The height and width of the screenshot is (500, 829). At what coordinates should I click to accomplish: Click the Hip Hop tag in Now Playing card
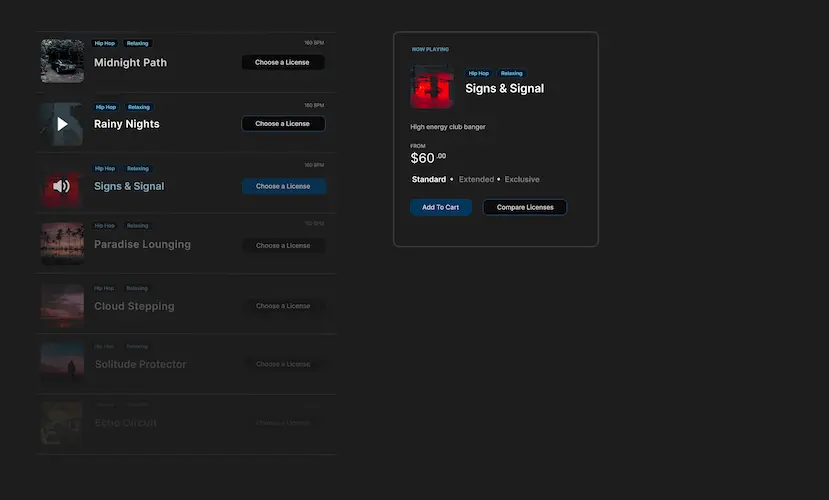[x=478, y=73]
